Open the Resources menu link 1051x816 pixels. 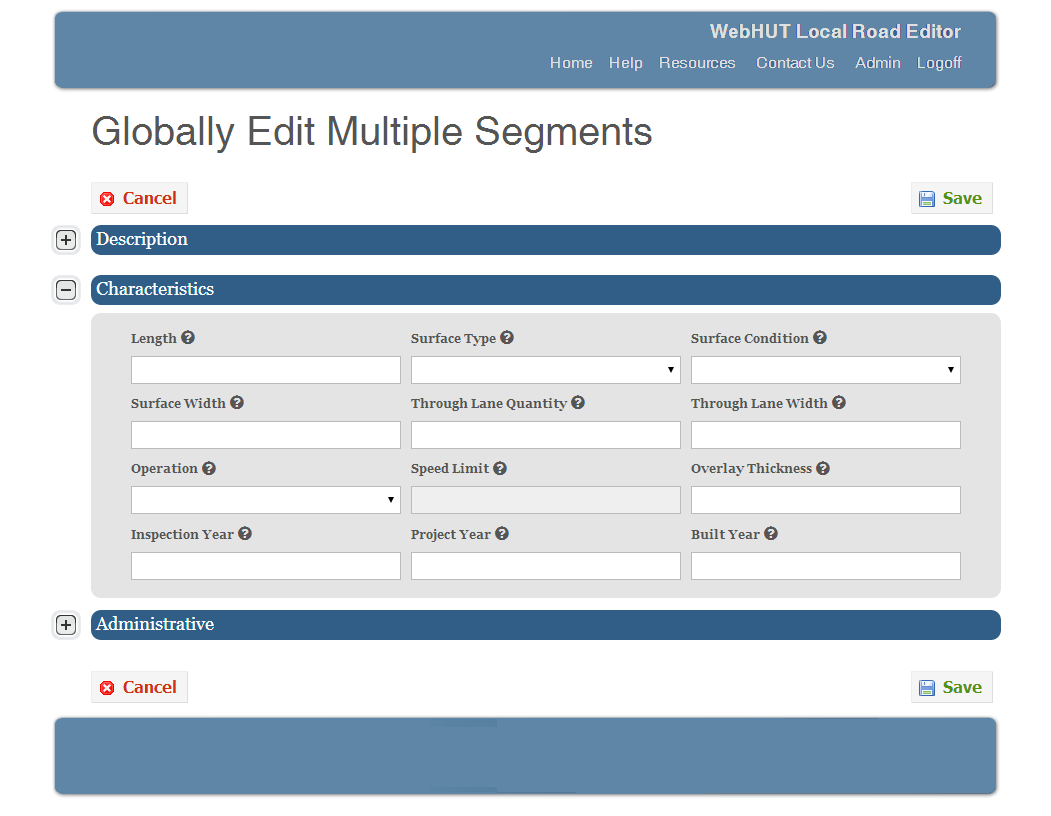coord(697,63)
